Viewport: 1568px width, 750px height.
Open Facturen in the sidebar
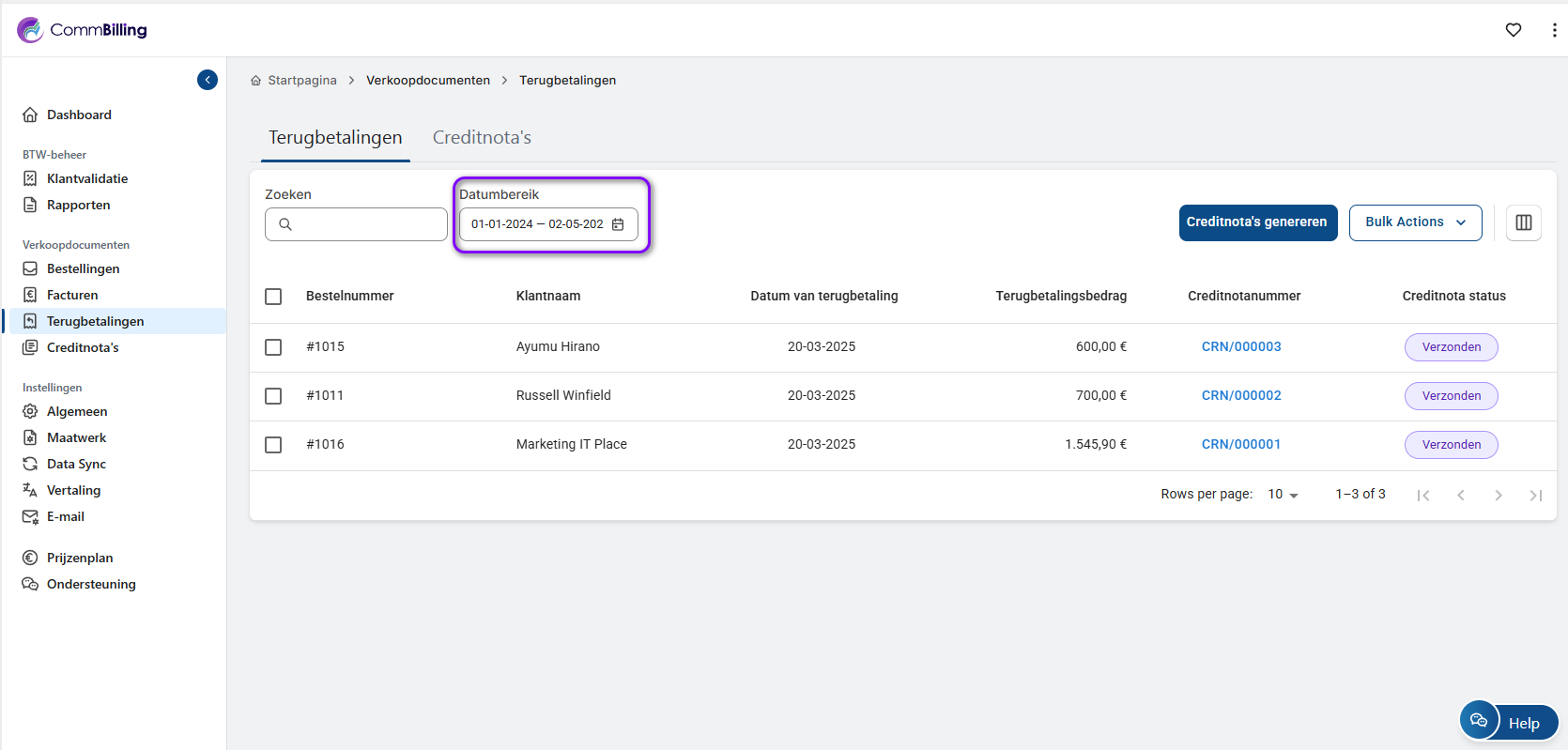click(x=72, y=295)
